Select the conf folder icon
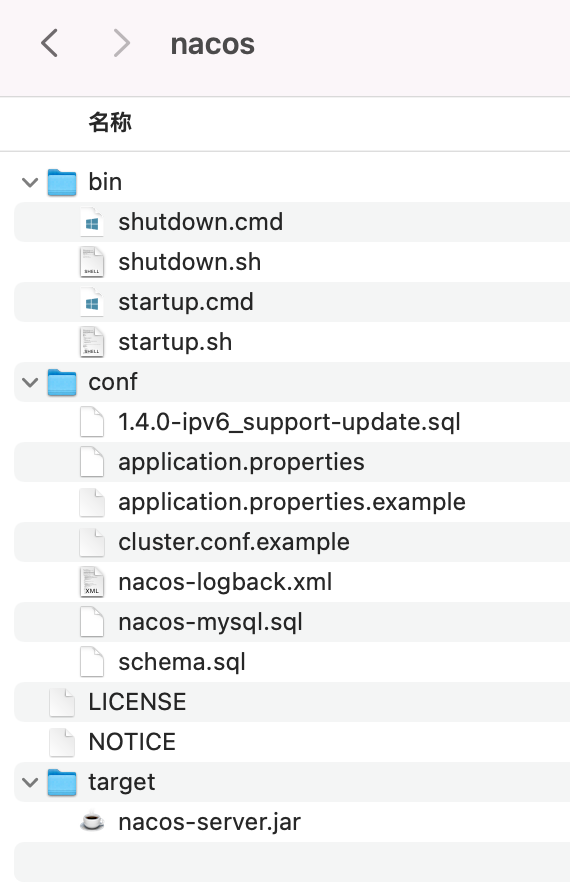 click(62, 382)
